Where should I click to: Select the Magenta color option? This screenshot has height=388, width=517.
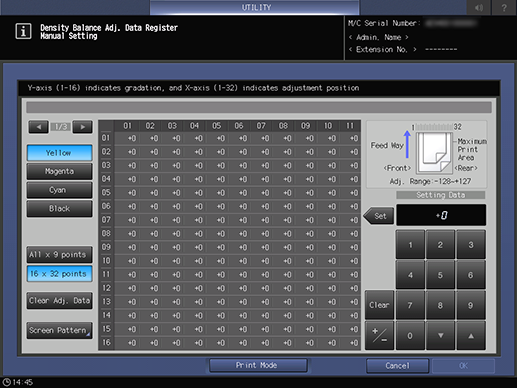[x=59, y=171]
